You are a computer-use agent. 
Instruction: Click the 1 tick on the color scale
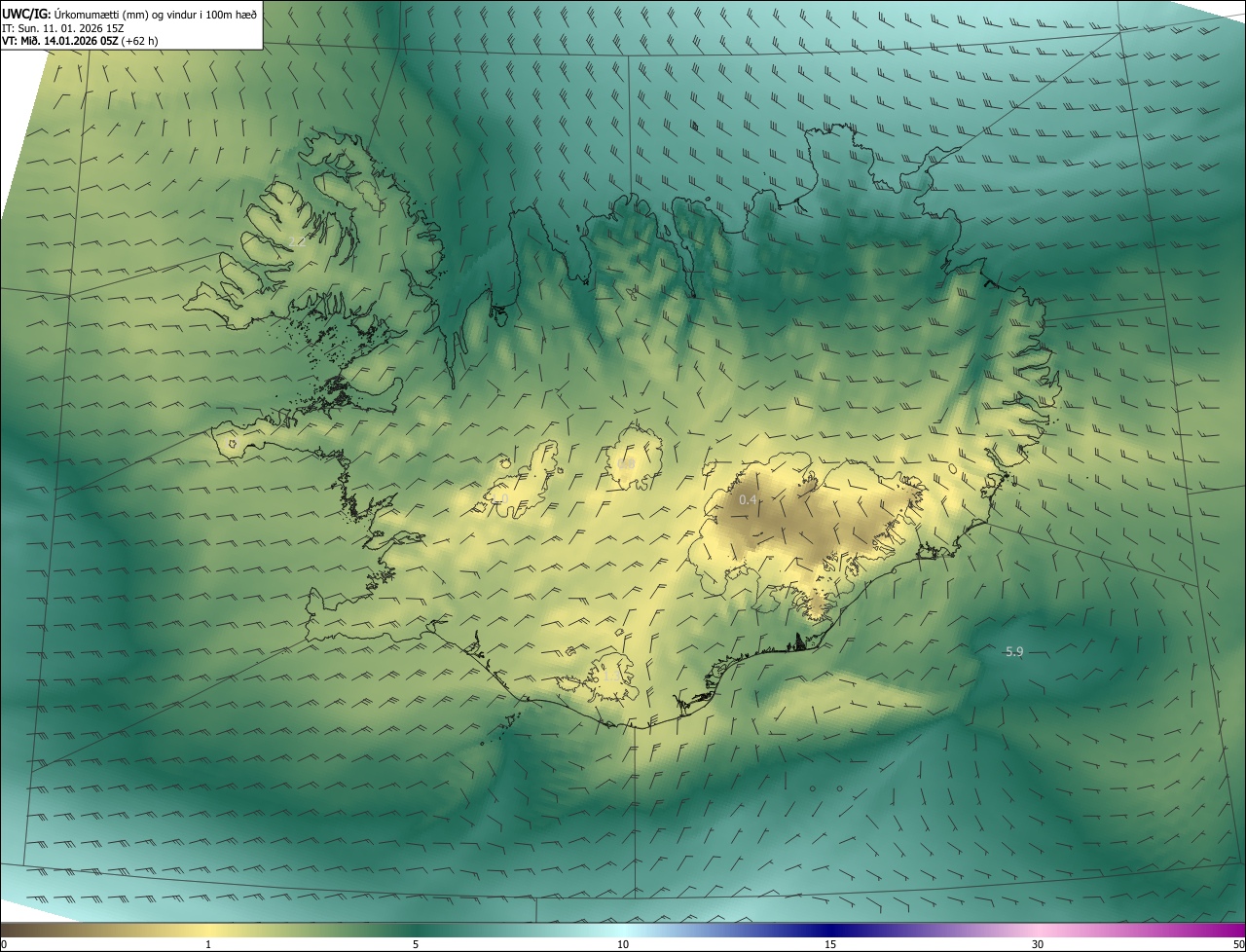click(x=208, y=944)
